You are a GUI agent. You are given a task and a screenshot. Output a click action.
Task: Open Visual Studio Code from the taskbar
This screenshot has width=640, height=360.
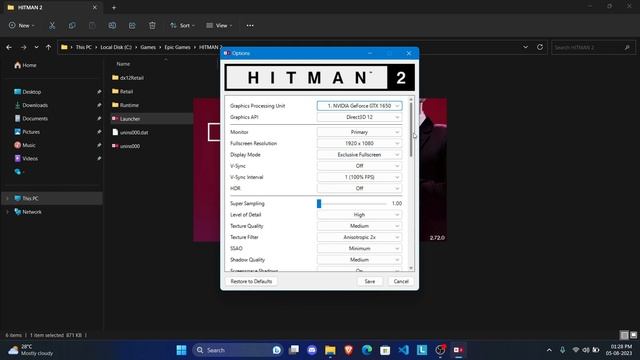click(403, 350)
